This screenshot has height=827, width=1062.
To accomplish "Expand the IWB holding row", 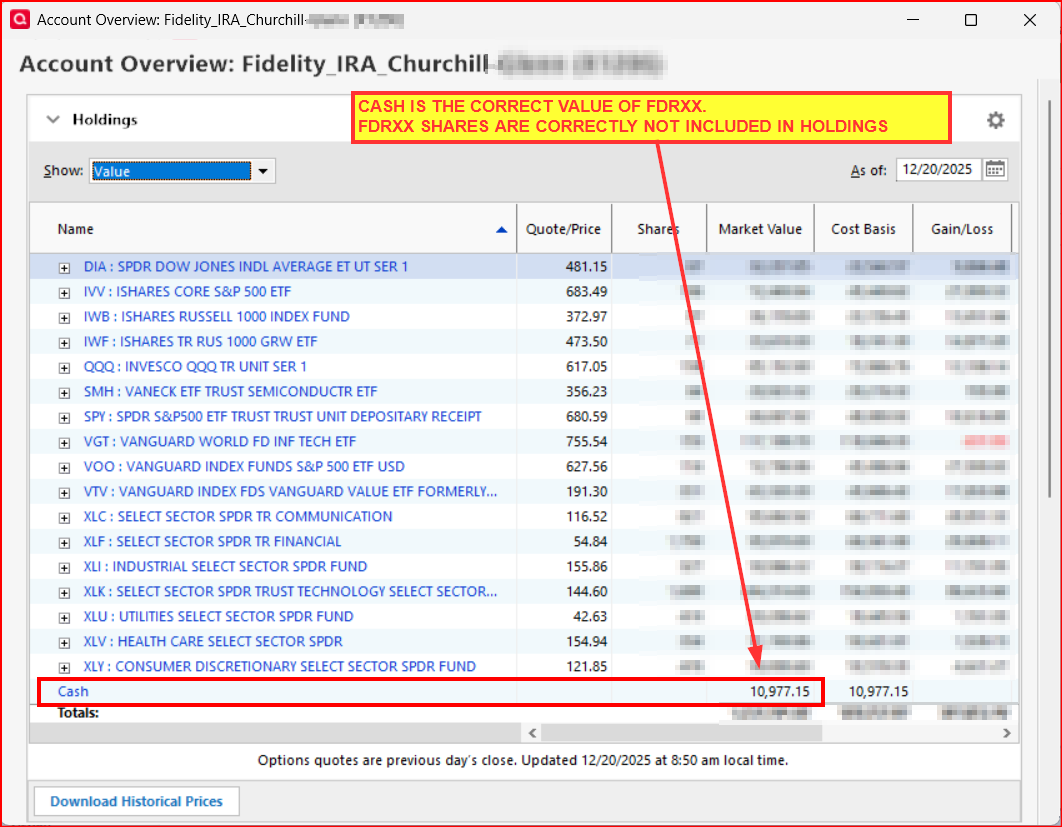I will (x=64, y=318).
